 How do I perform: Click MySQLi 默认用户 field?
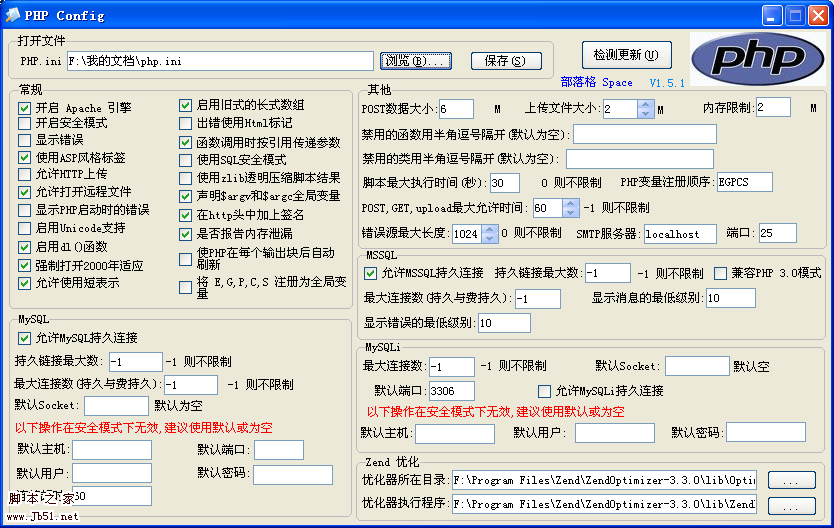(x=614, y=433)
